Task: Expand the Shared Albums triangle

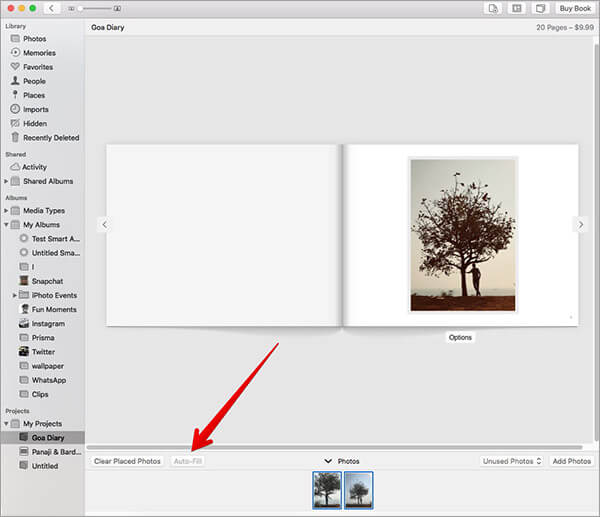Action: click(x=6, y=181)
